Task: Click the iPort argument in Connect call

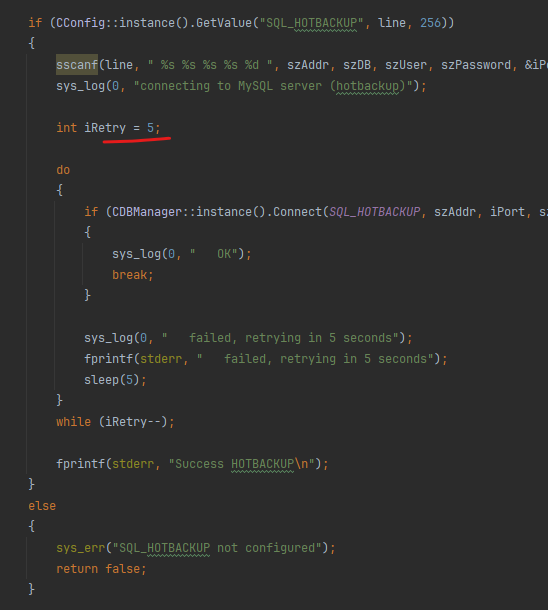Action: (x=507, y=212)
